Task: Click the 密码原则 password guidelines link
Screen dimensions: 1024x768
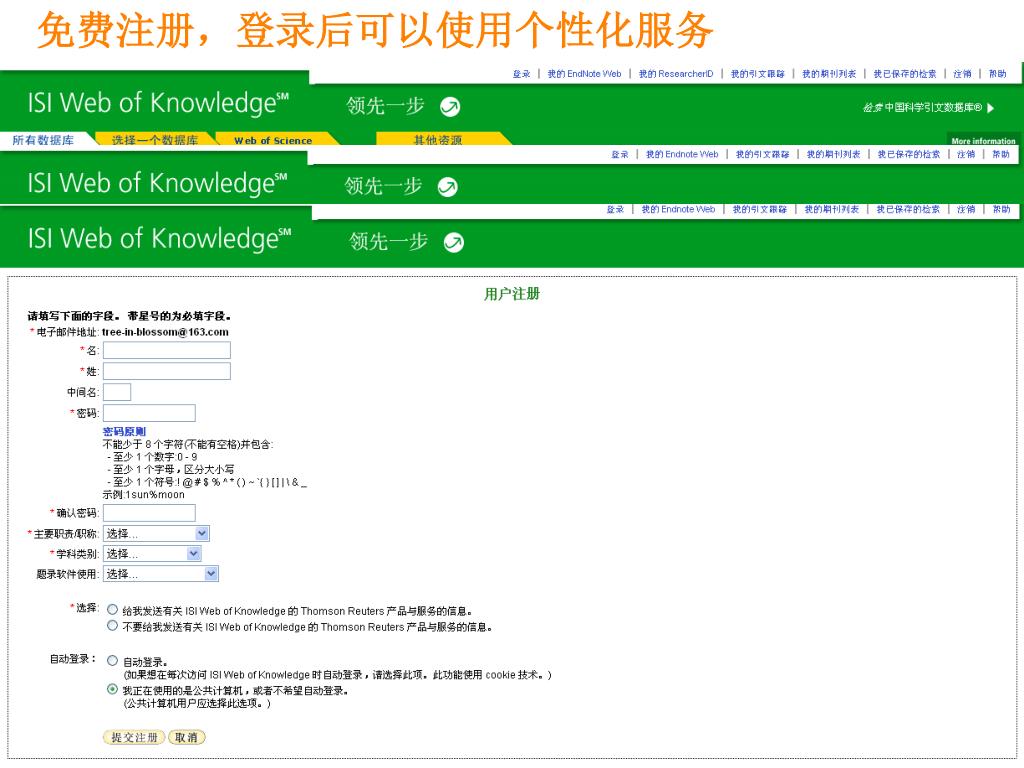Action: [x=124, y=431]
